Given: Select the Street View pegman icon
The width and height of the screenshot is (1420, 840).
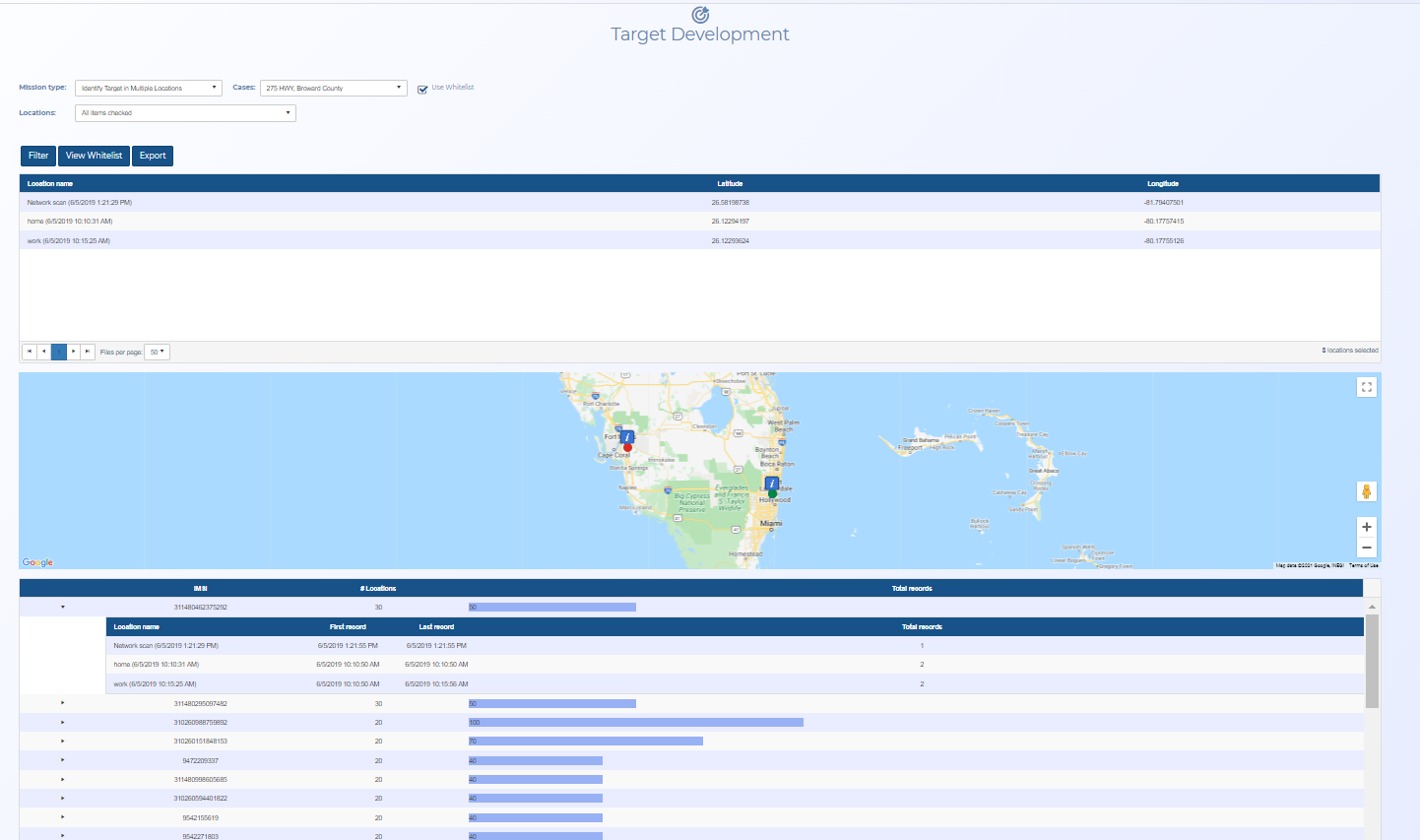Looking at the screenshot, I should [x=1366, y=490].
